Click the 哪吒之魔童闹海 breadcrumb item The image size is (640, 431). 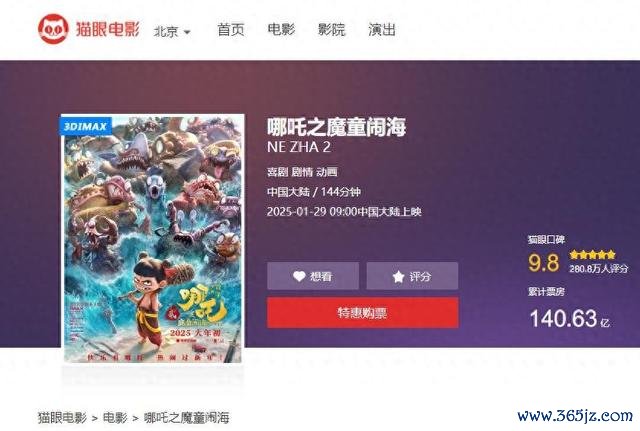(187, 418)
